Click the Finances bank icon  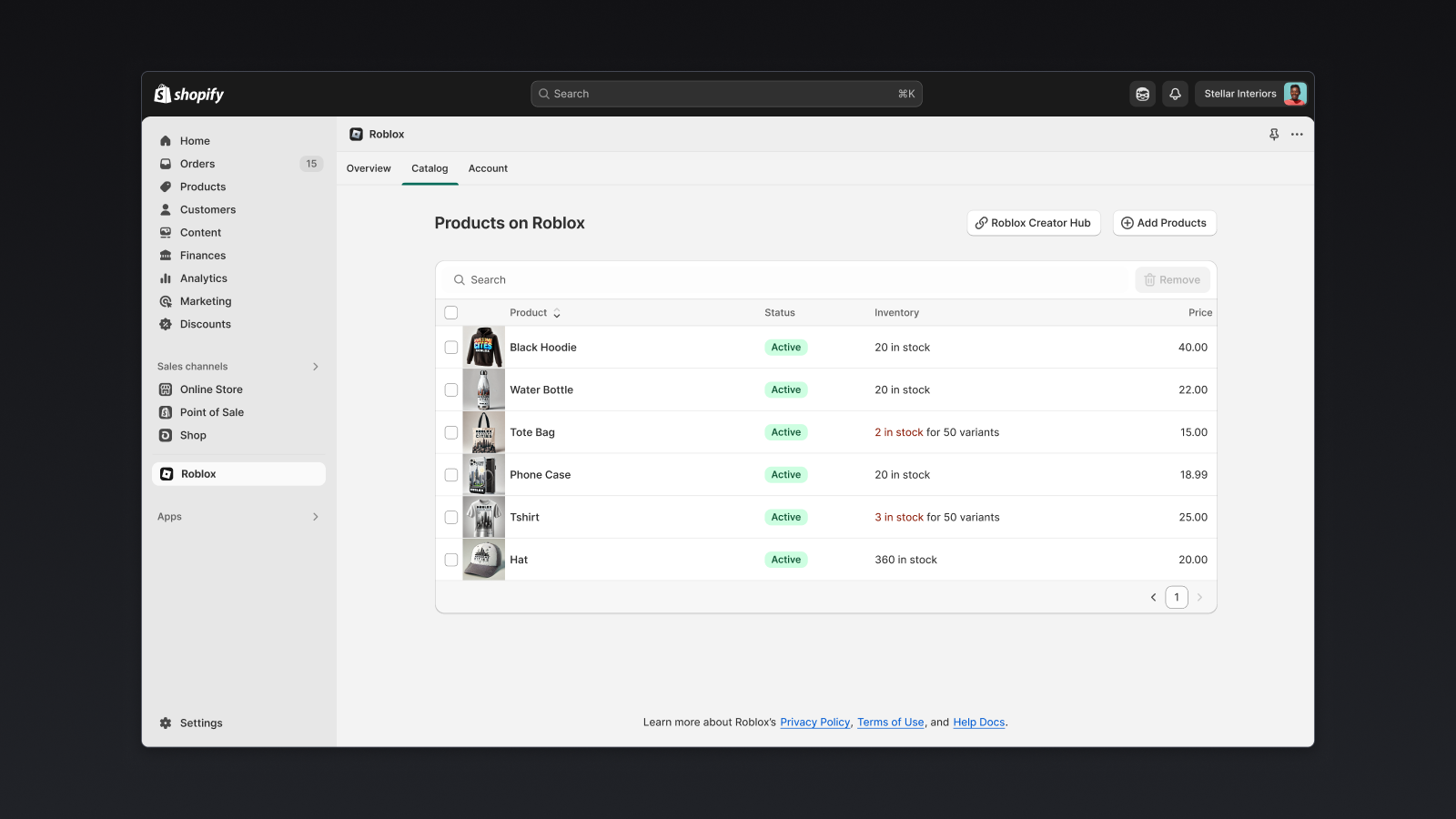pyautogui.click(x=166, y=256)
